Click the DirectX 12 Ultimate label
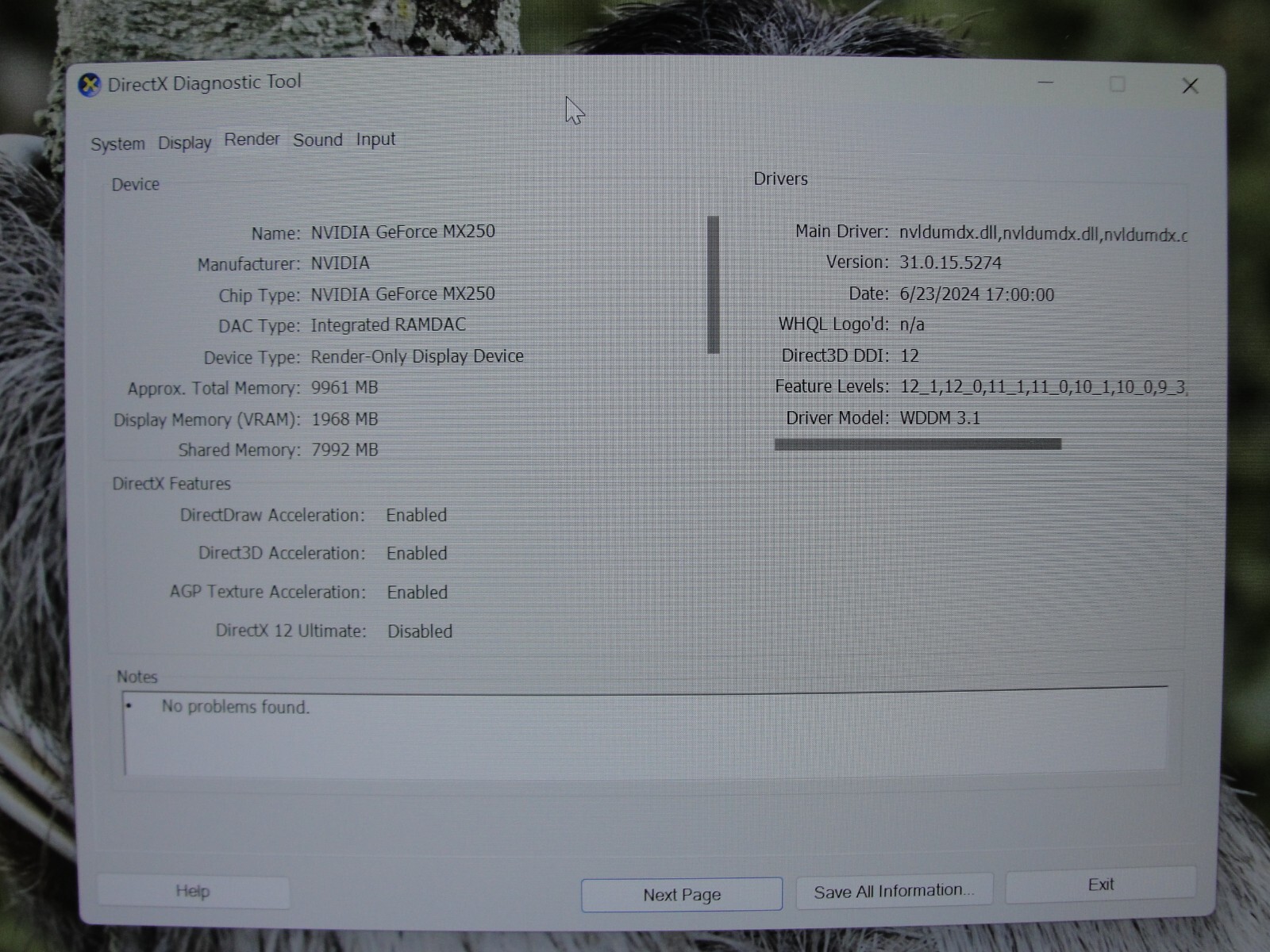Image resolution: width=1270 pixels, height=952 pixels. tap(291, 631)
